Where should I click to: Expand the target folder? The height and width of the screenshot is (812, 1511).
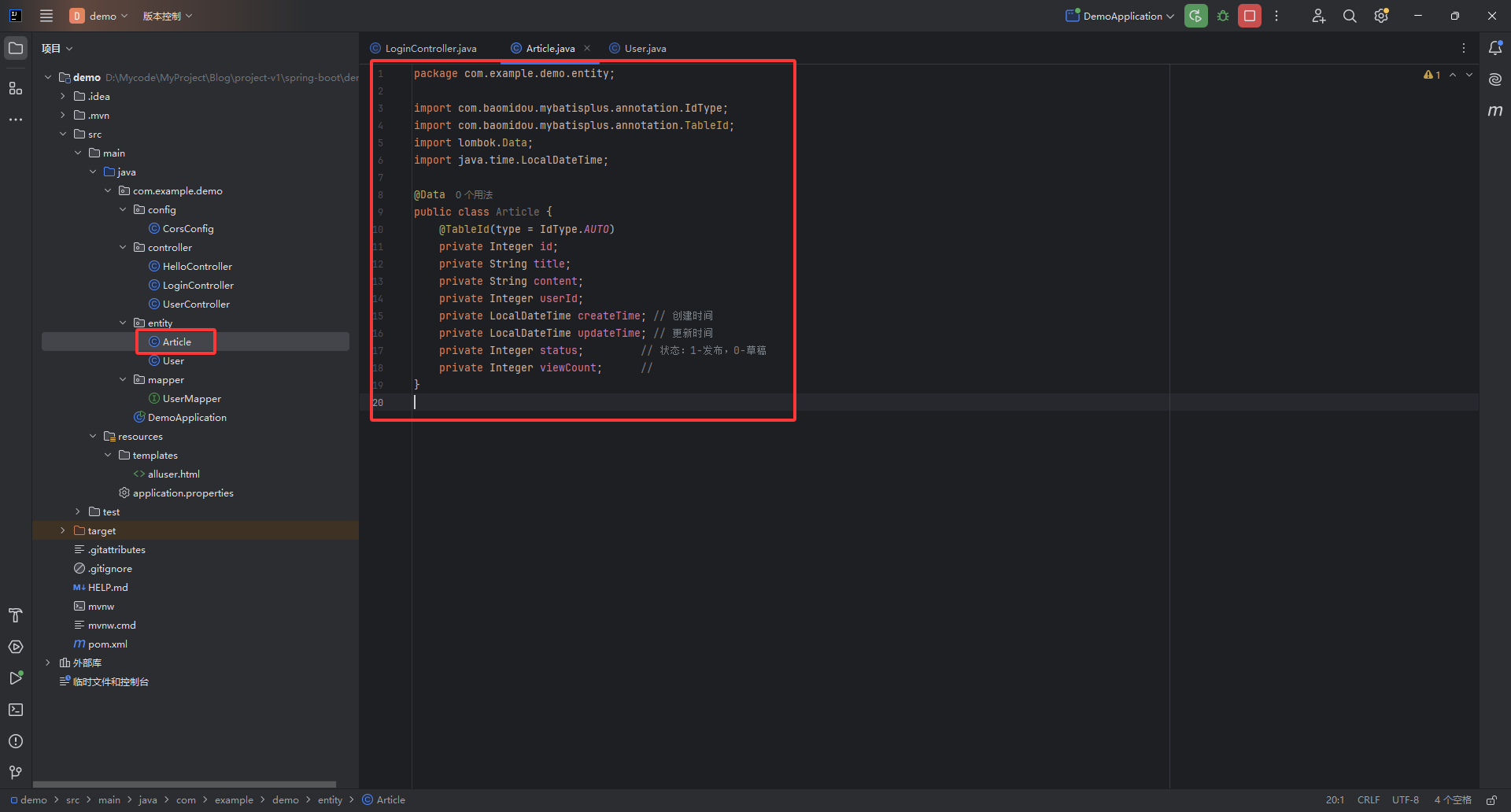(x=63, y=530)
